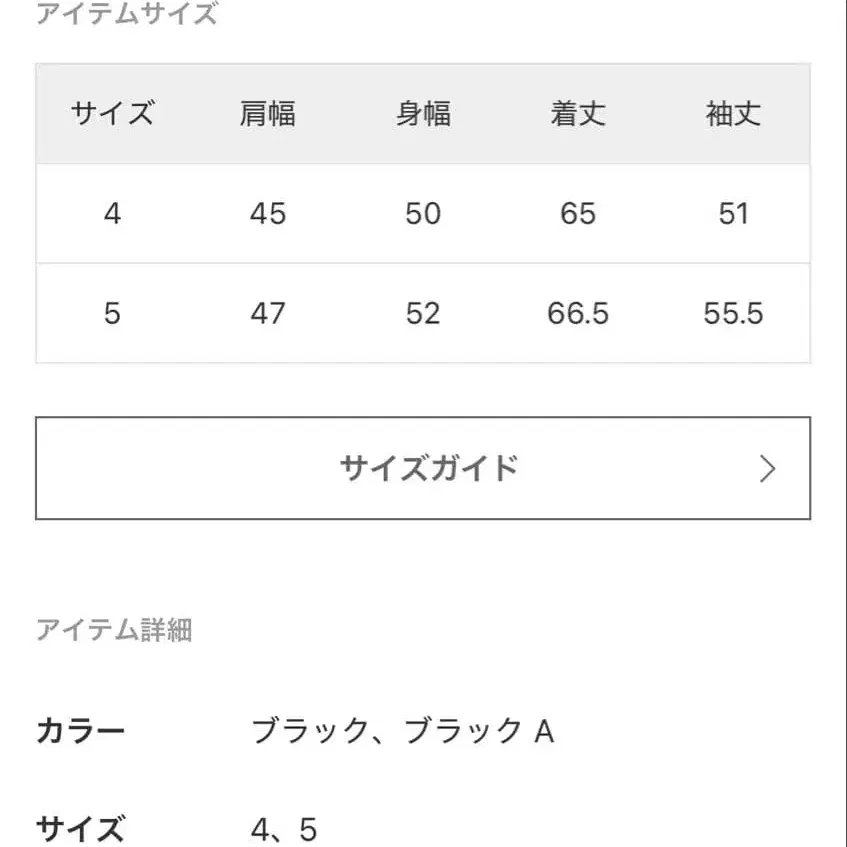Expand the アイテムサイズ section
Screen dimensions: 847x847
tap(125, 14)
